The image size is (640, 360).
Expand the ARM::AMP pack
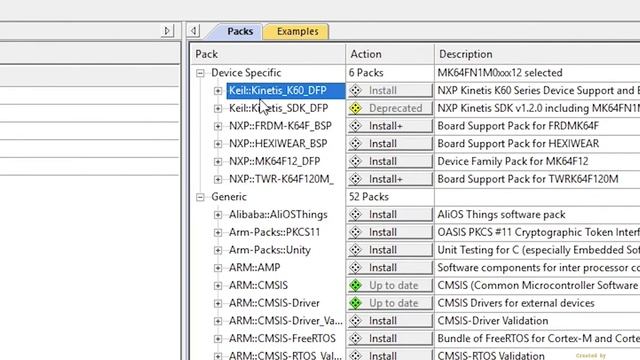point(218,268)
